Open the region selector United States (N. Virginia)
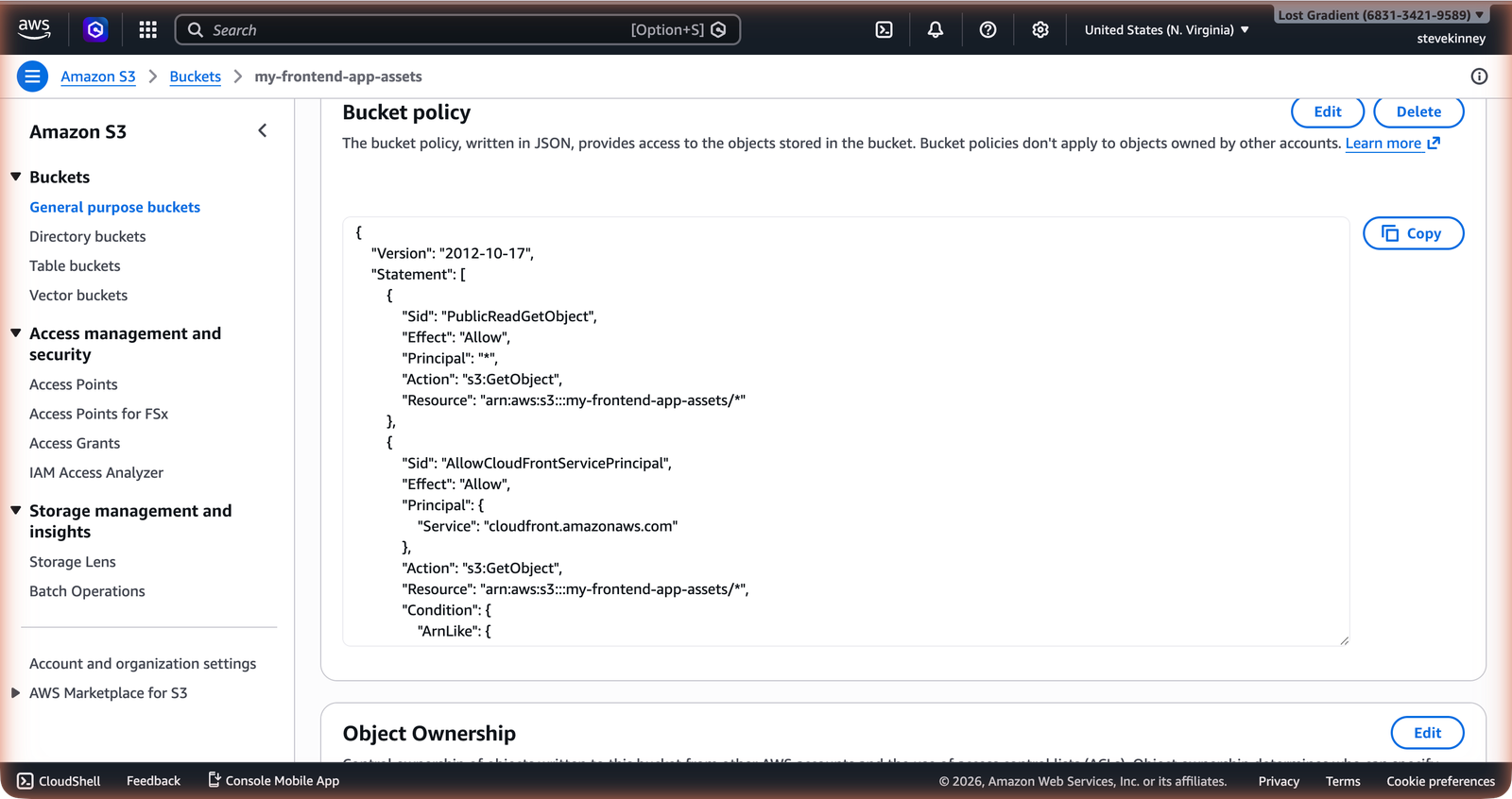The height and width of the screenshot is (799, 1512). 1167,30
